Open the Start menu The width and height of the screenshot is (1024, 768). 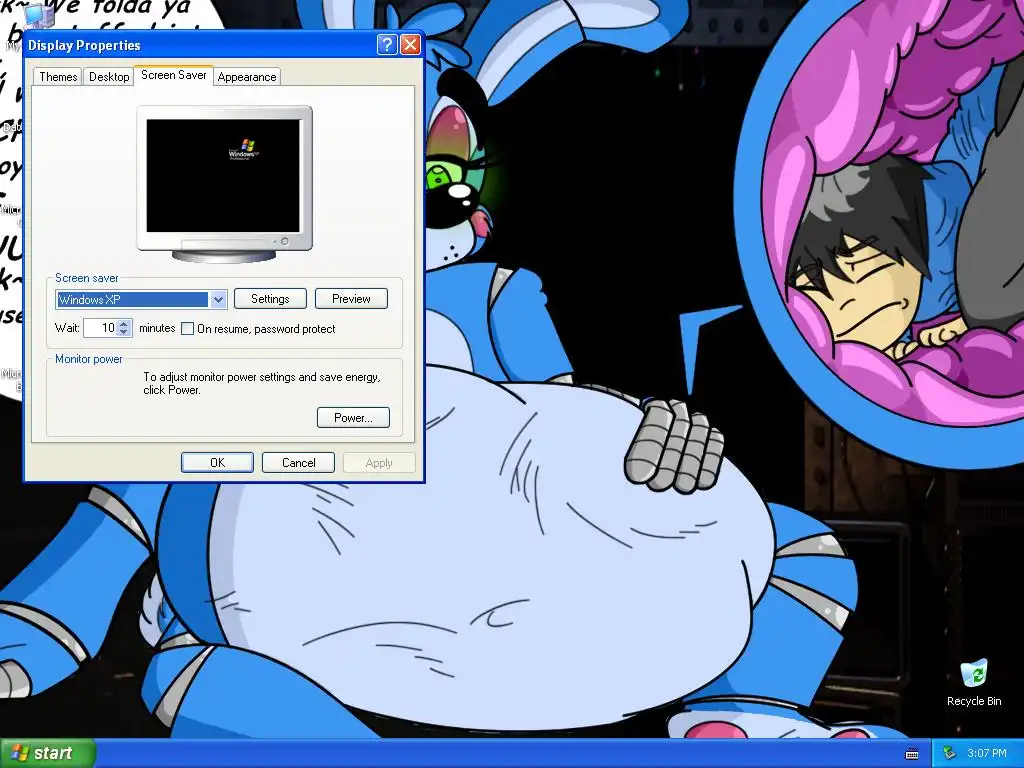(47, 753)
